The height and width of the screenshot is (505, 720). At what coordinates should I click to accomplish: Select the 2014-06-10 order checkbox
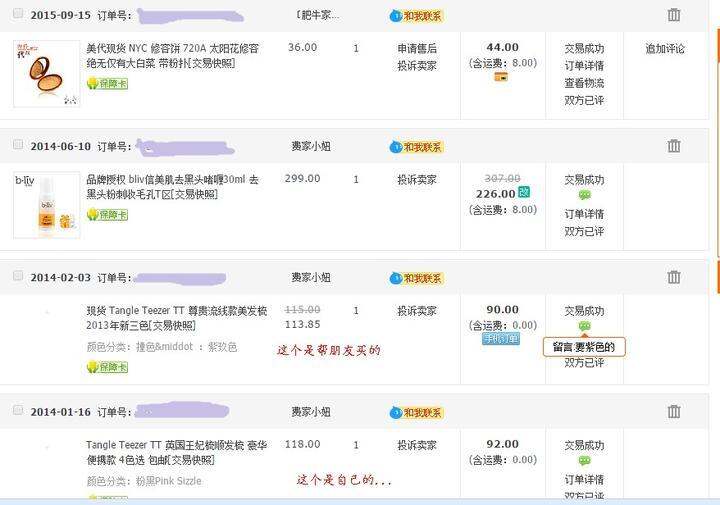pos(18,145)
